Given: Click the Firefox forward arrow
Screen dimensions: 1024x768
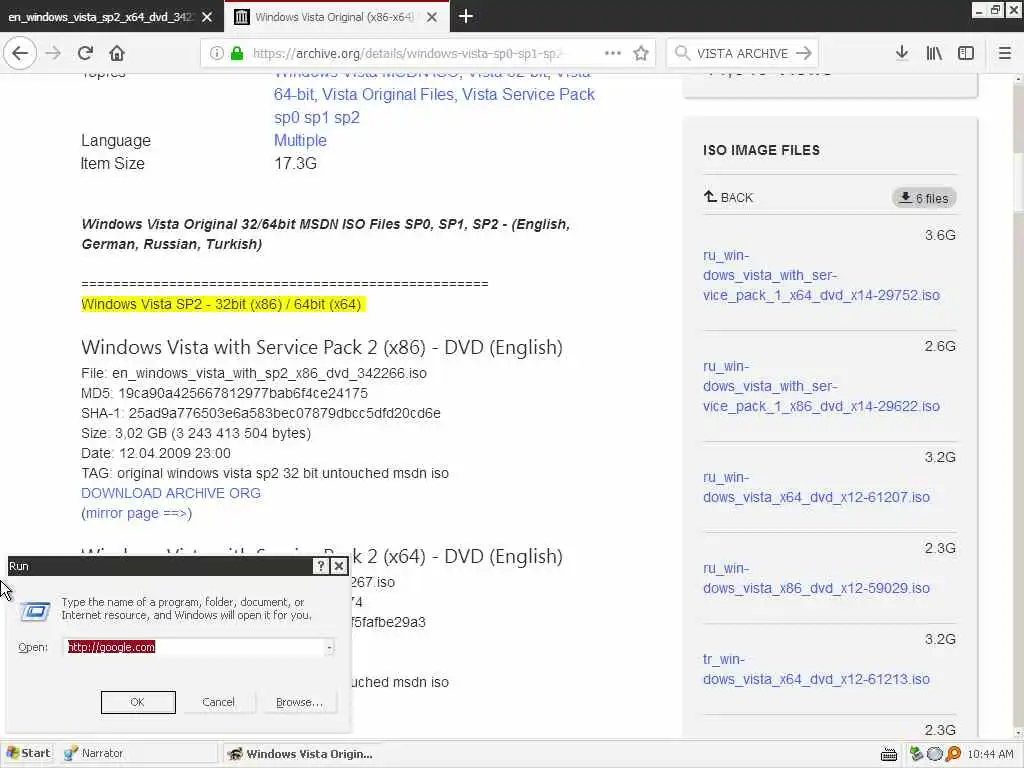Looking at the screenshot, I should click(53, 53).
